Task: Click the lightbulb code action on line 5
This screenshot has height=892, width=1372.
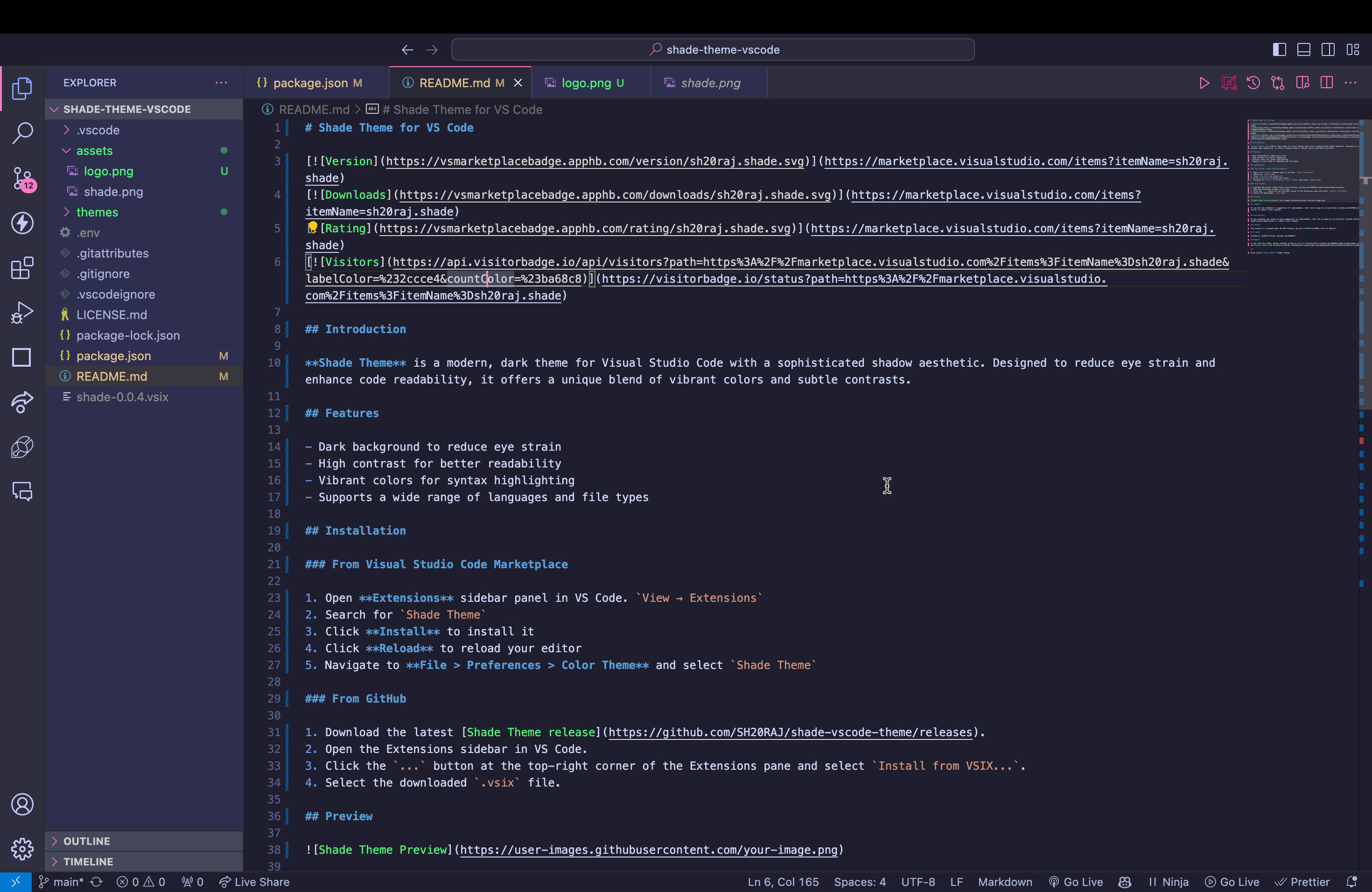Action: click(313, 228)
